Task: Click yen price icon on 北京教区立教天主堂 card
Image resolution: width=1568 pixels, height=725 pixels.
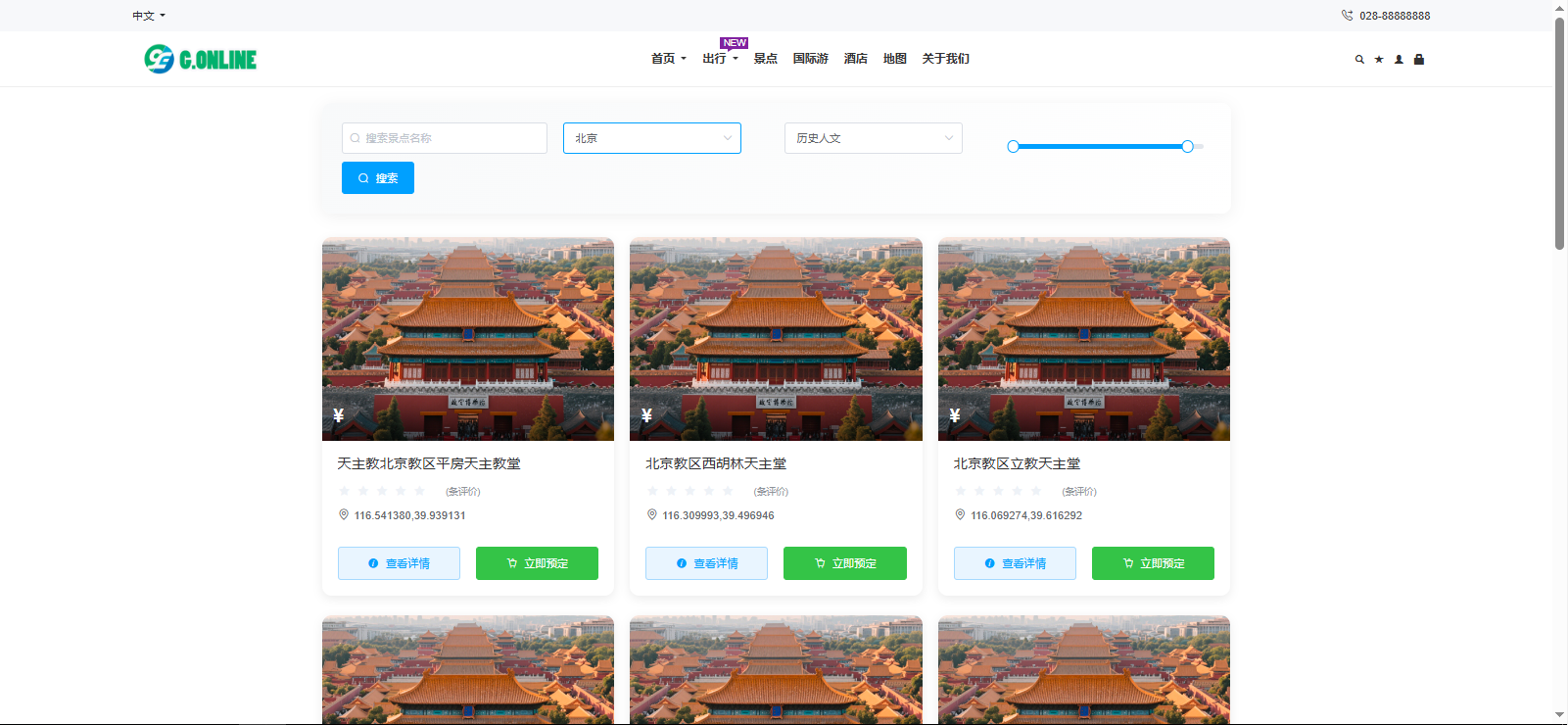Action: (954, 415)
